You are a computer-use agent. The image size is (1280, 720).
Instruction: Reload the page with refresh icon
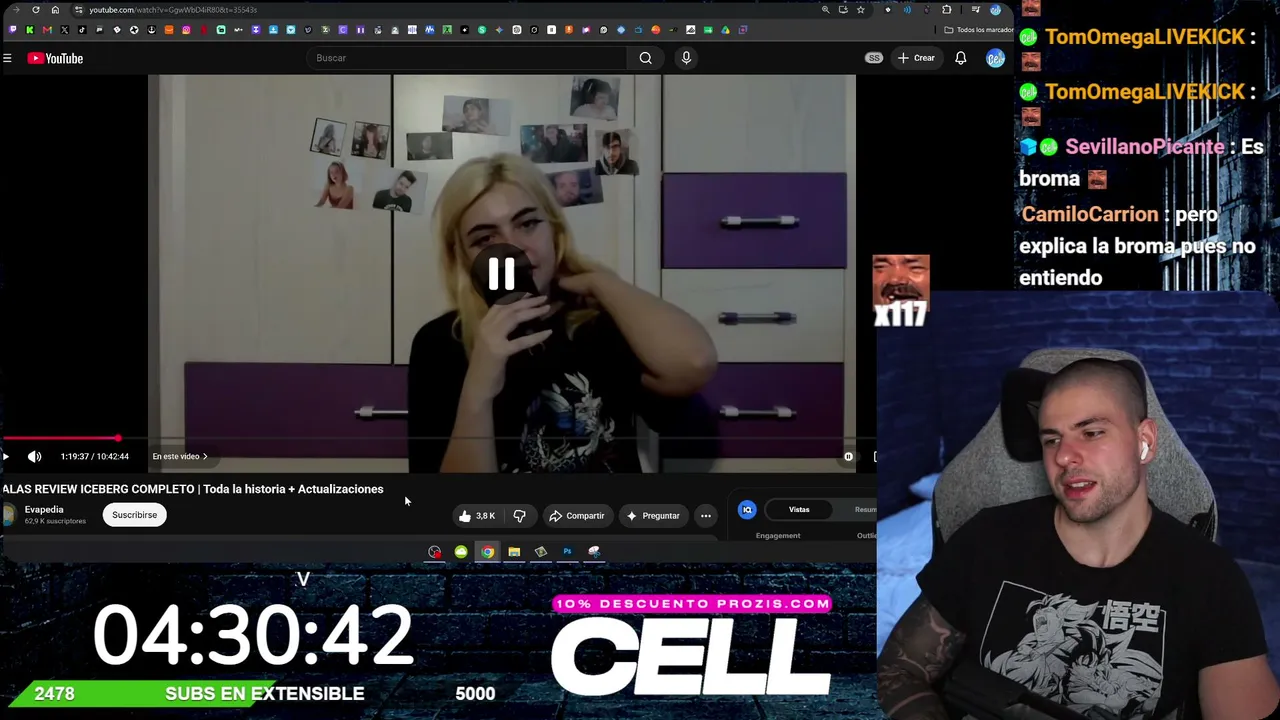(36, 10)
